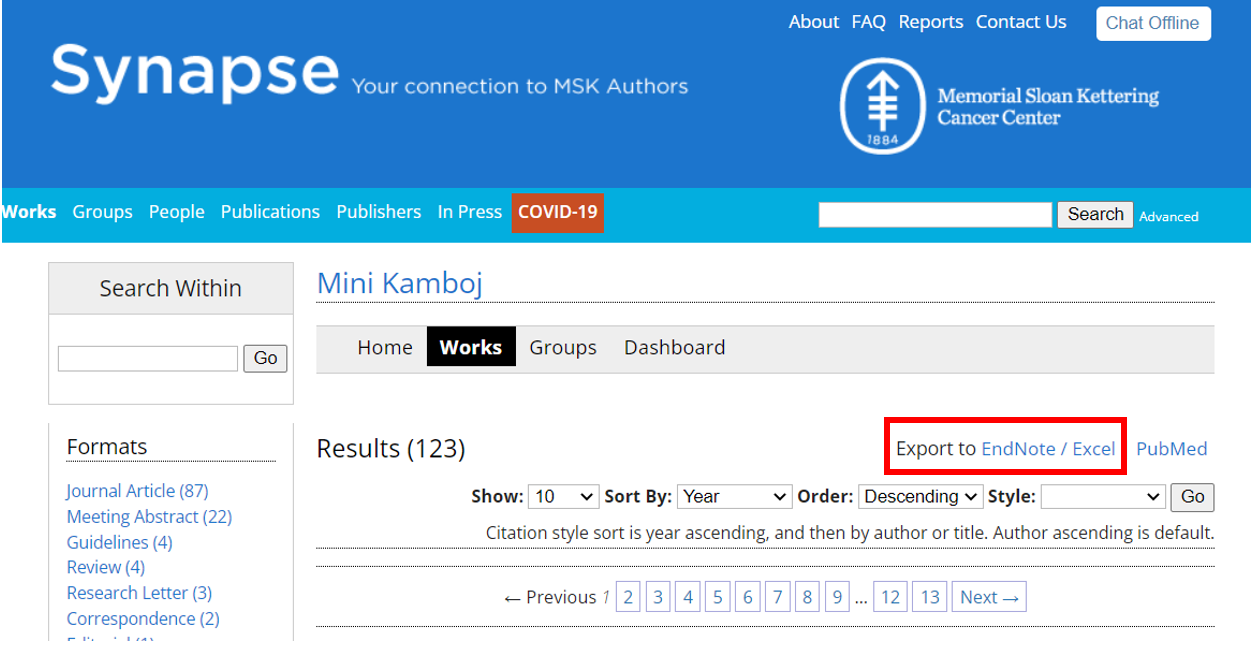The height and width of the screenshot is (661, 1254).
Task: Open the Sort By dropdown set to Year
Action: [735, 497]
